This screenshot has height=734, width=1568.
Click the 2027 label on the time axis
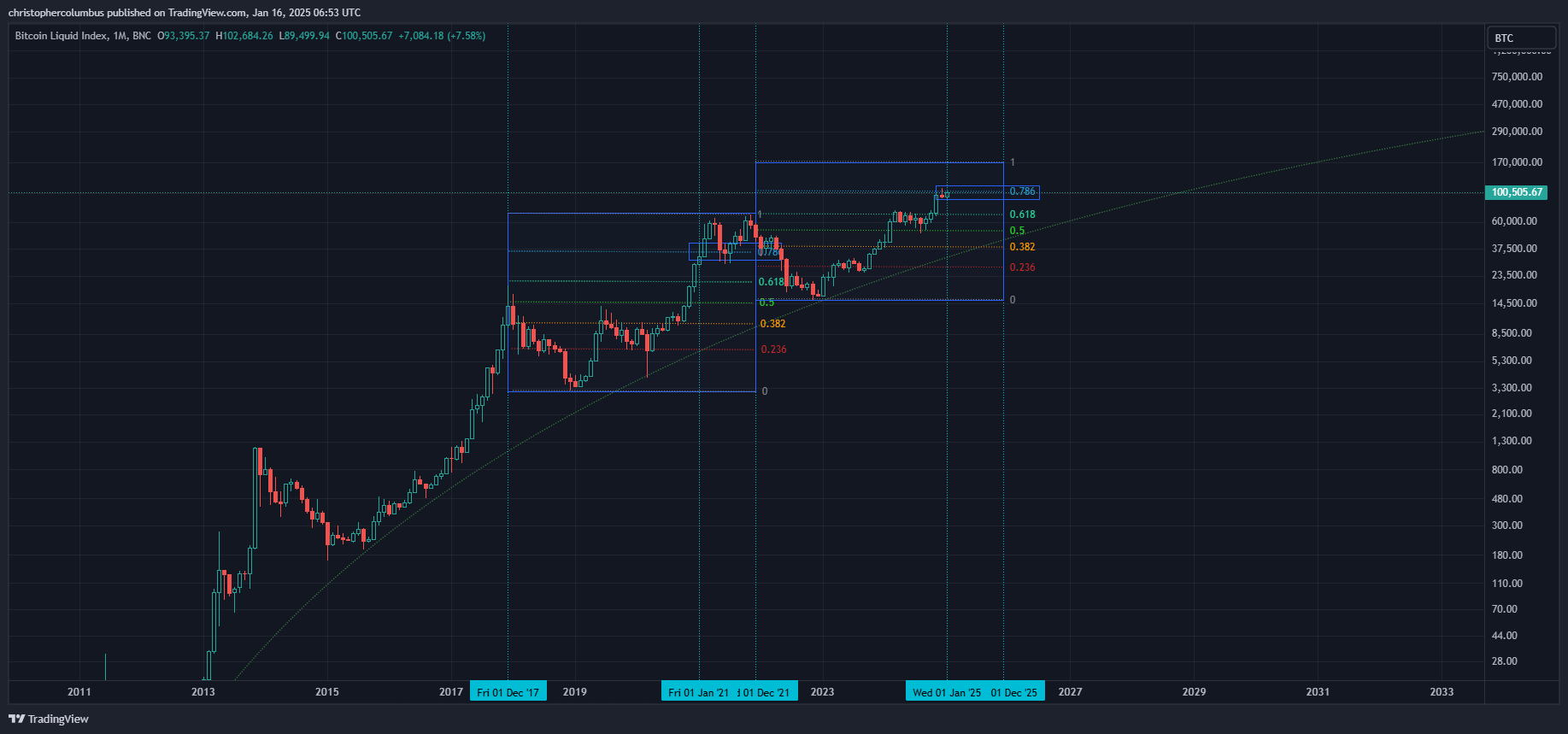click(x=1070, y=692)
